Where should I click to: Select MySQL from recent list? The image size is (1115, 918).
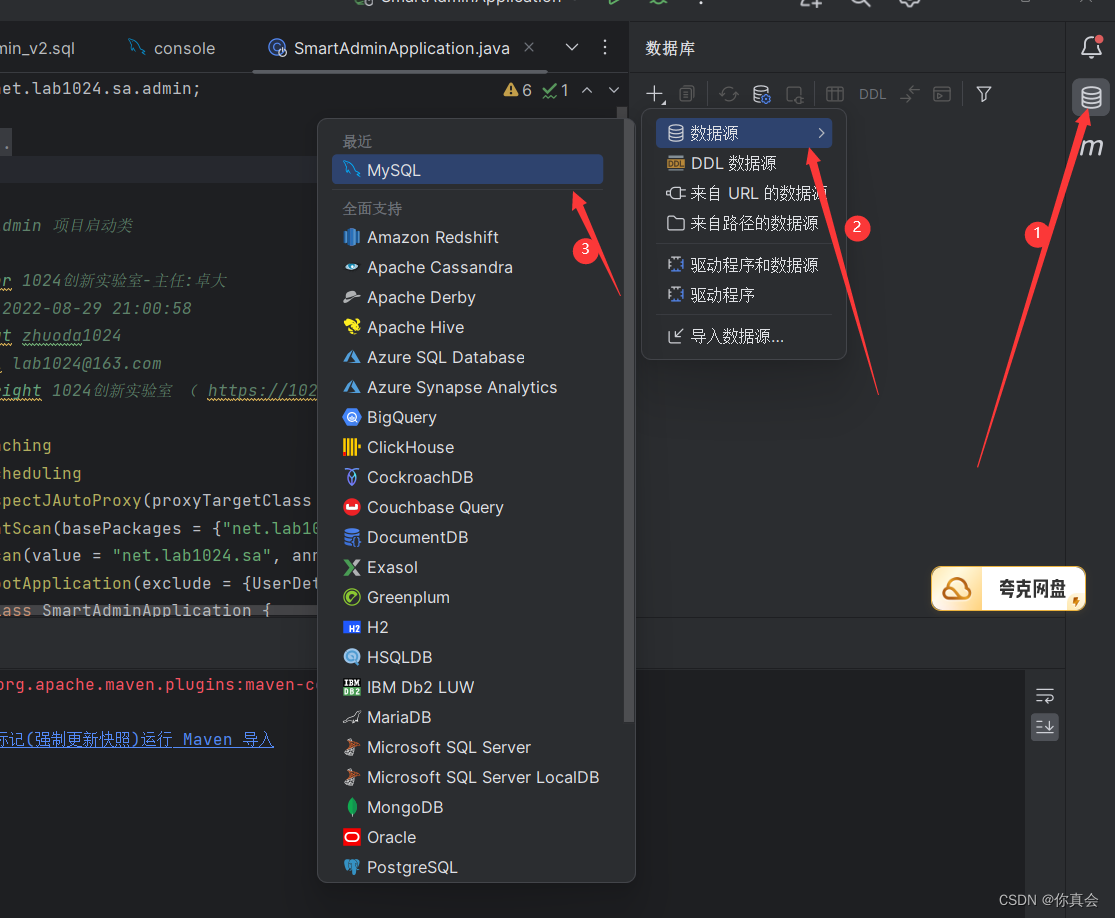pos(467,170)
